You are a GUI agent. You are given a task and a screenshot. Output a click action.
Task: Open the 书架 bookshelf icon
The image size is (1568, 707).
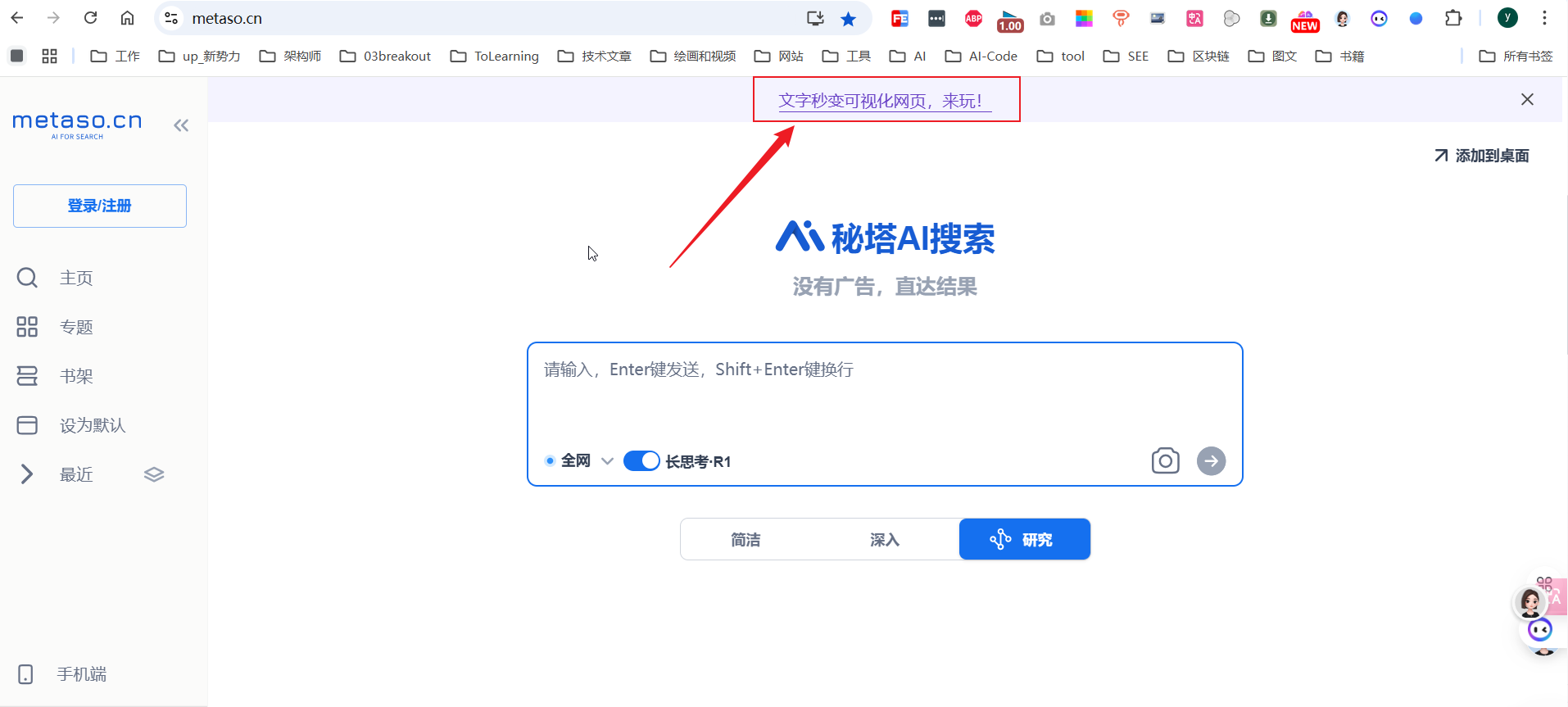(x=27, y=376)
